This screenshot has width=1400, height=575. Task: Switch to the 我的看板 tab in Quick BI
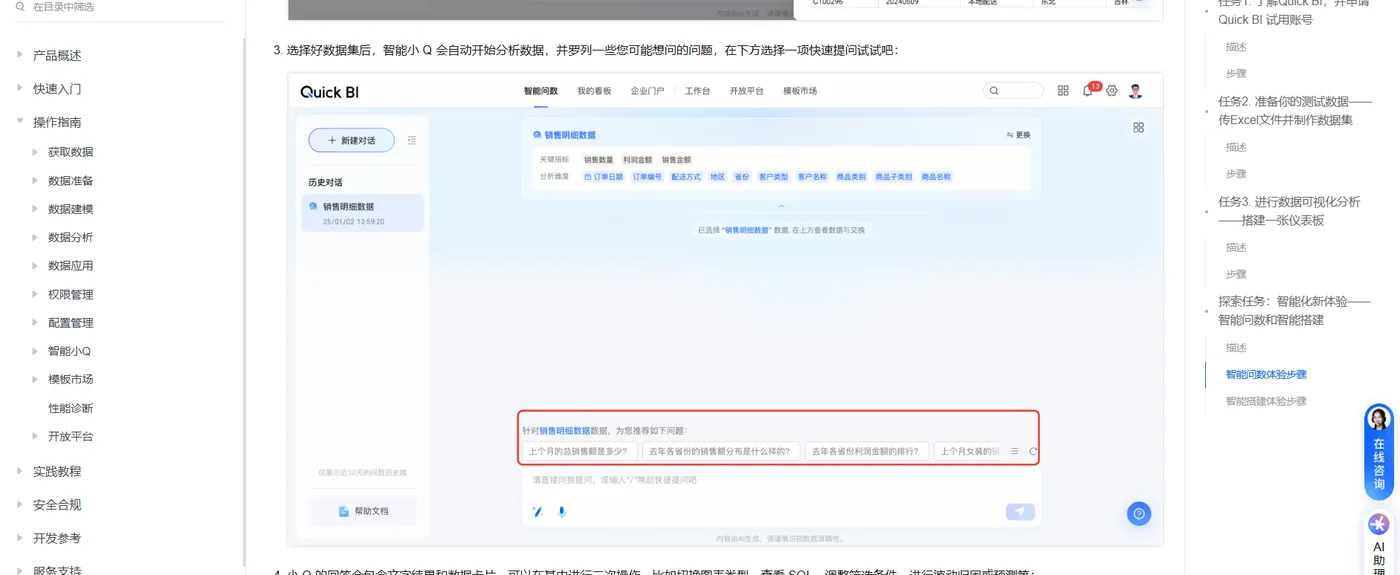point(594,91)
